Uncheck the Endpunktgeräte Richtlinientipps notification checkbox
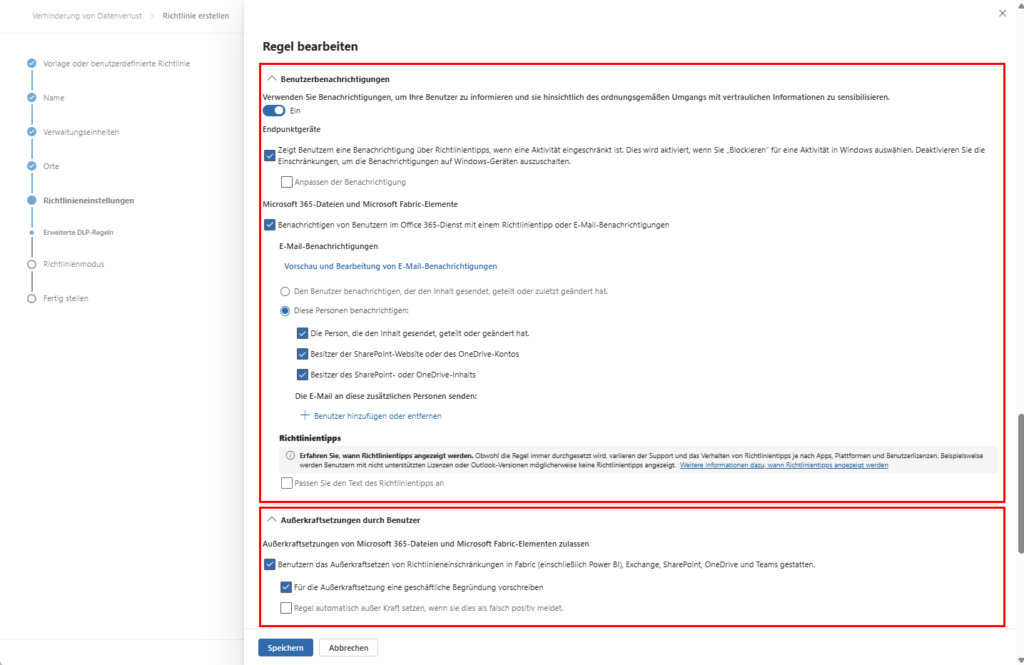This screenshot has width=1024, height=665. pyautogui.click(x=269, y=155)
